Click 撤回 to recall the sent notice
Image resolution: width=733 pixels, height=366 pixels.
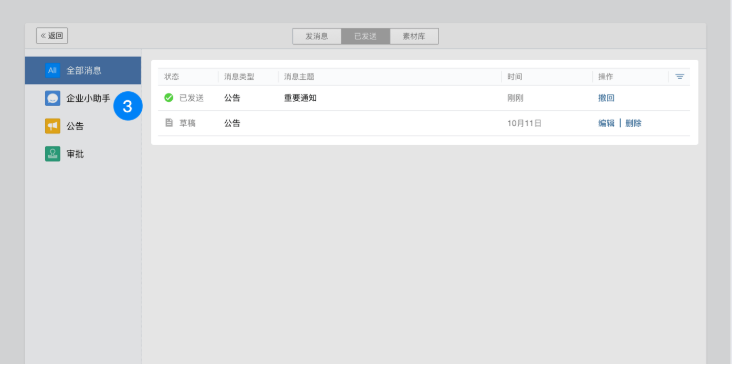[606, 98]
